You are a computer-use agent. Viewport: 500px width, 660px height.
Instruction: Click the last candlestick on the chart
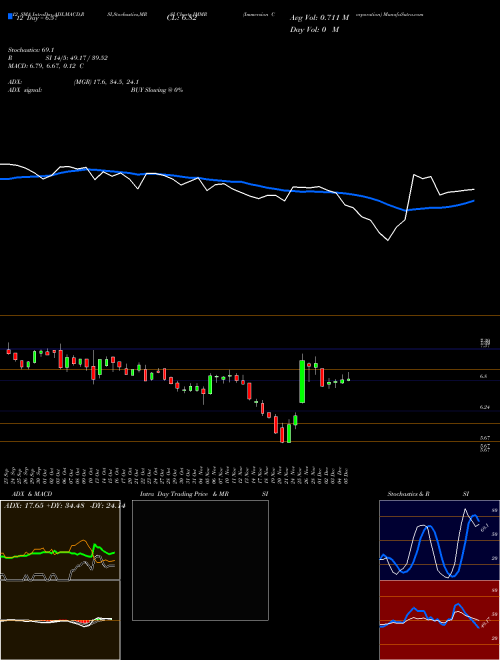tap(348, 378)
